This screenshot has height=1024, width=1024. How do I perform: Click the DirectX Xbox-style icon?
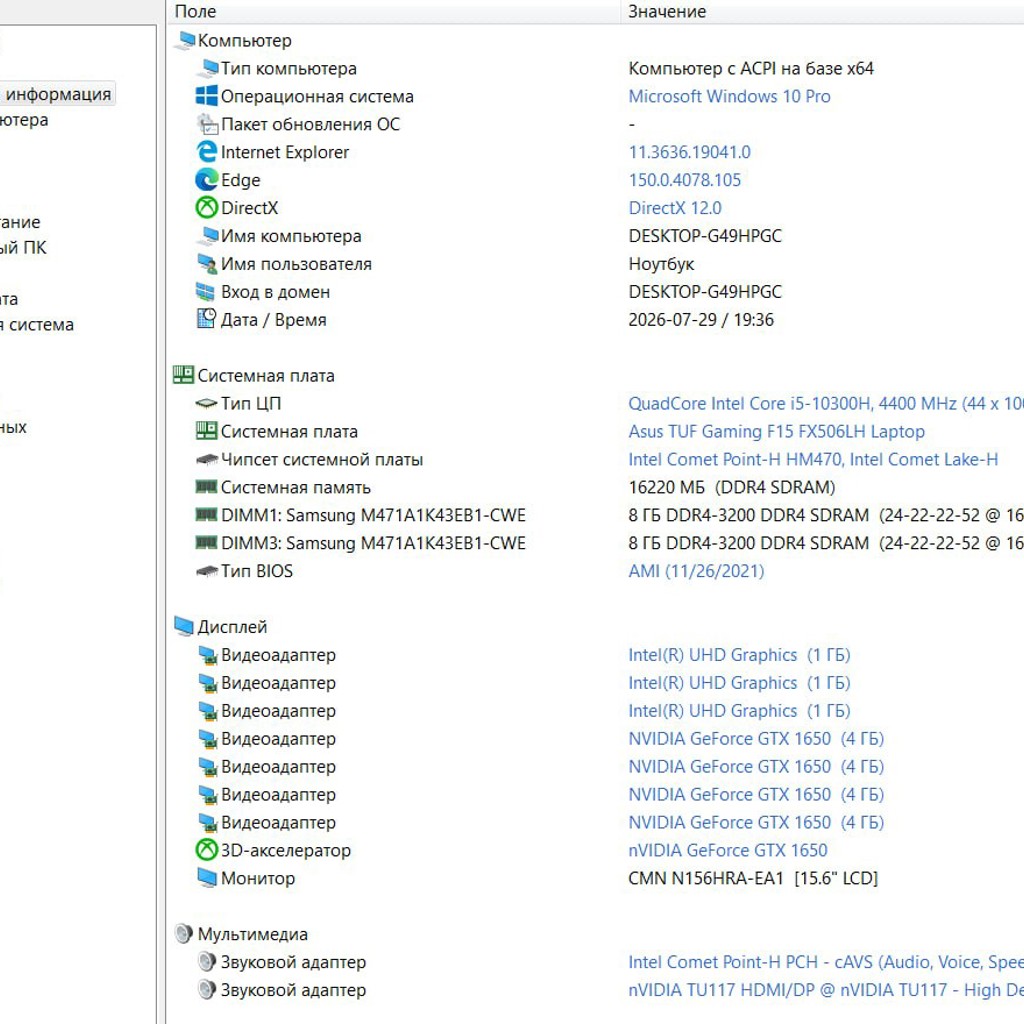coord(207,208)
